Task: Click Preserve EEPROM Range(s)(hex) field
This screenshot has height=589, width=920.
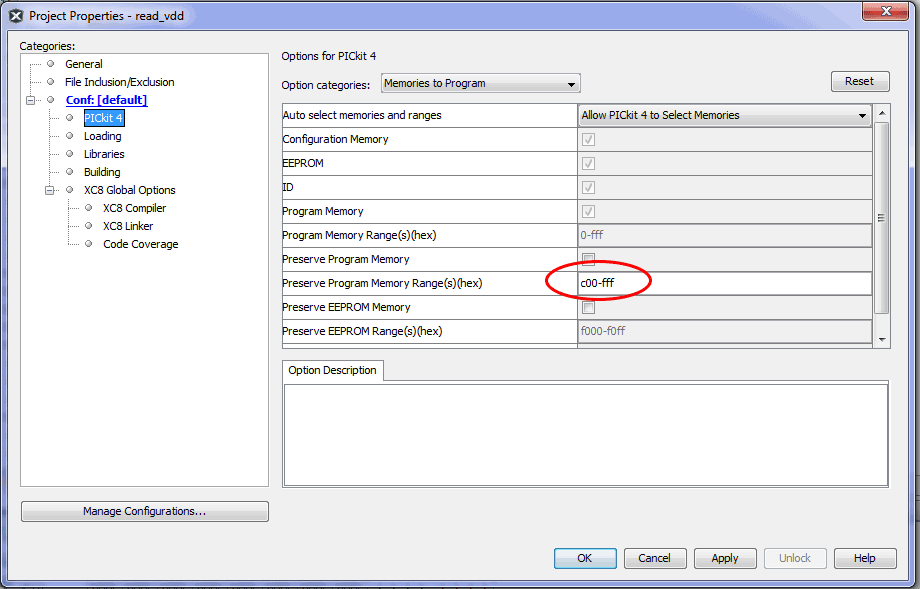Action: pyautogui.click(x=725, y=331)
